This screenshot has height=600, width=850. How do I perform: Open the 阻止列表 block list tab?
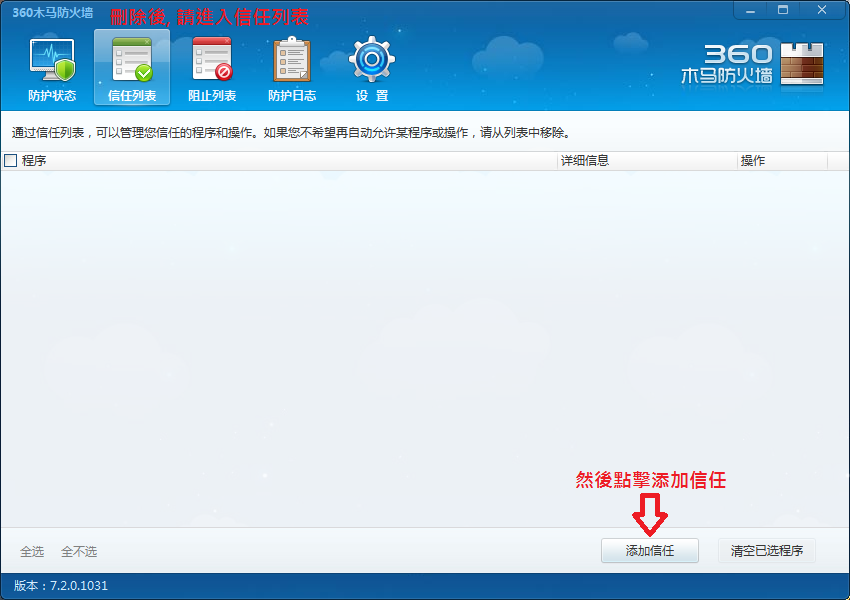(212, 68)
